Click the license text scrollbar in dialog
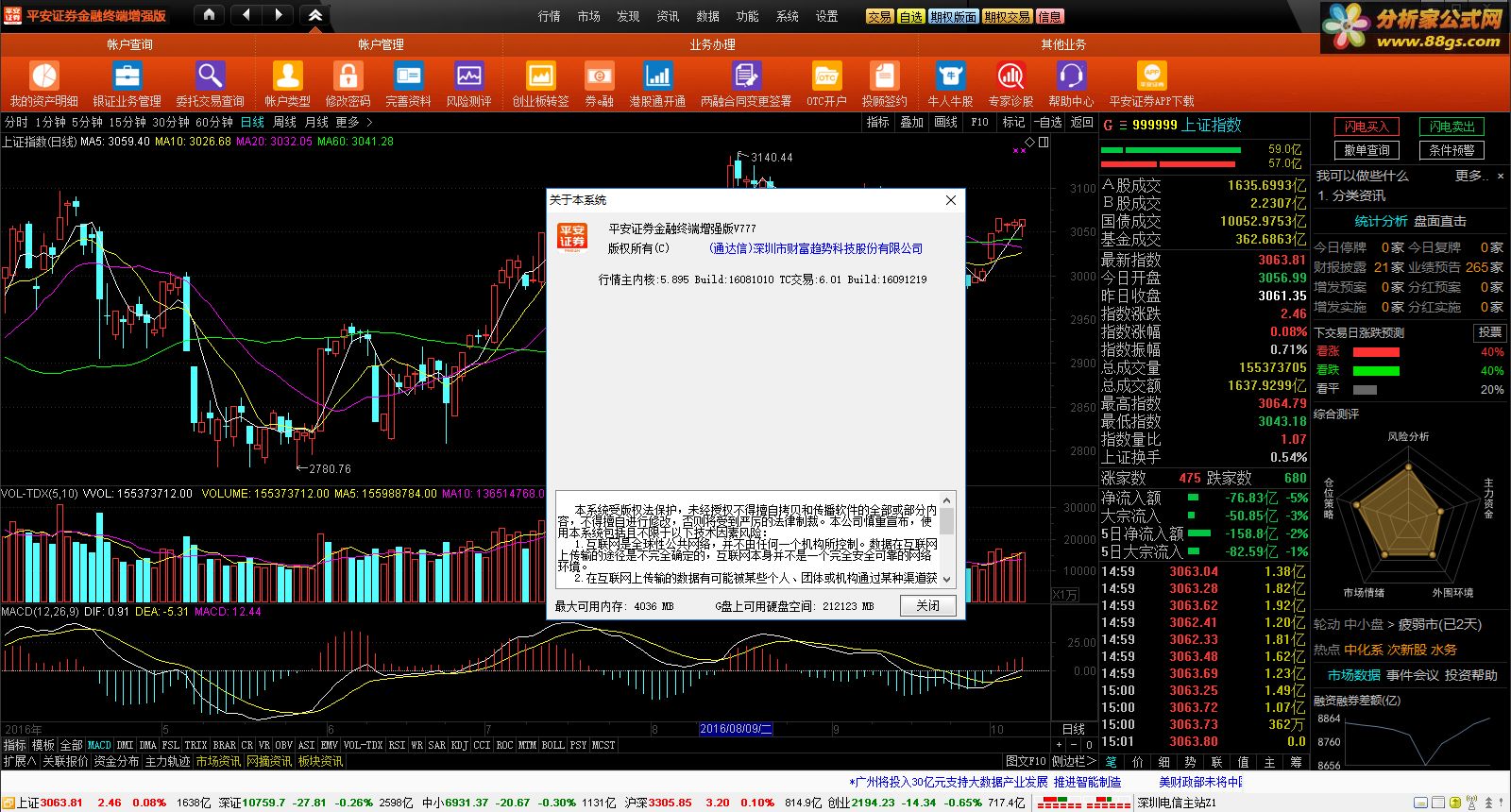 [947, 539]
